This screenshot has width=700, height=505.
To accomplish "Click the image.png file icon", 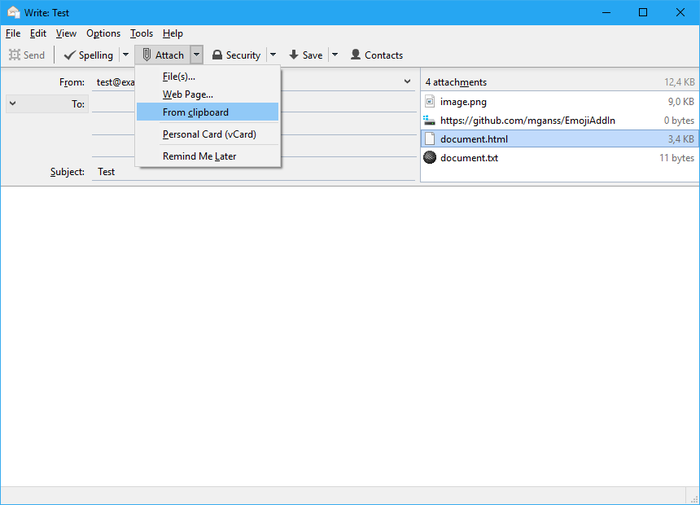I will point(429,101).
